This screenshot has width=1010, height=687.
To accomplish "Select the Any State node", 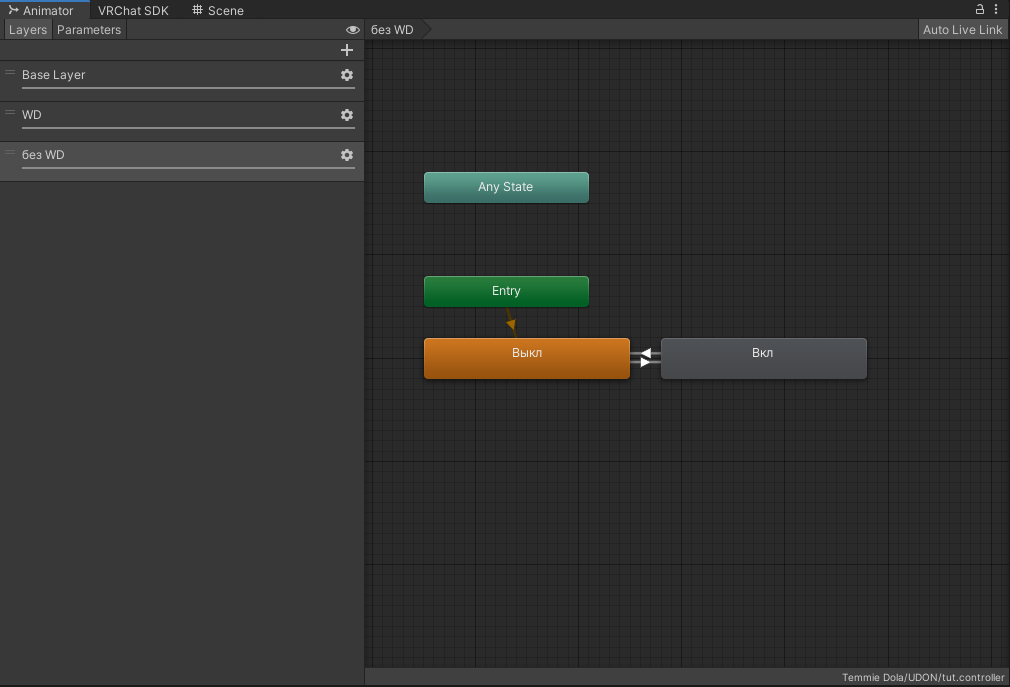I will (x=506, y=187).
